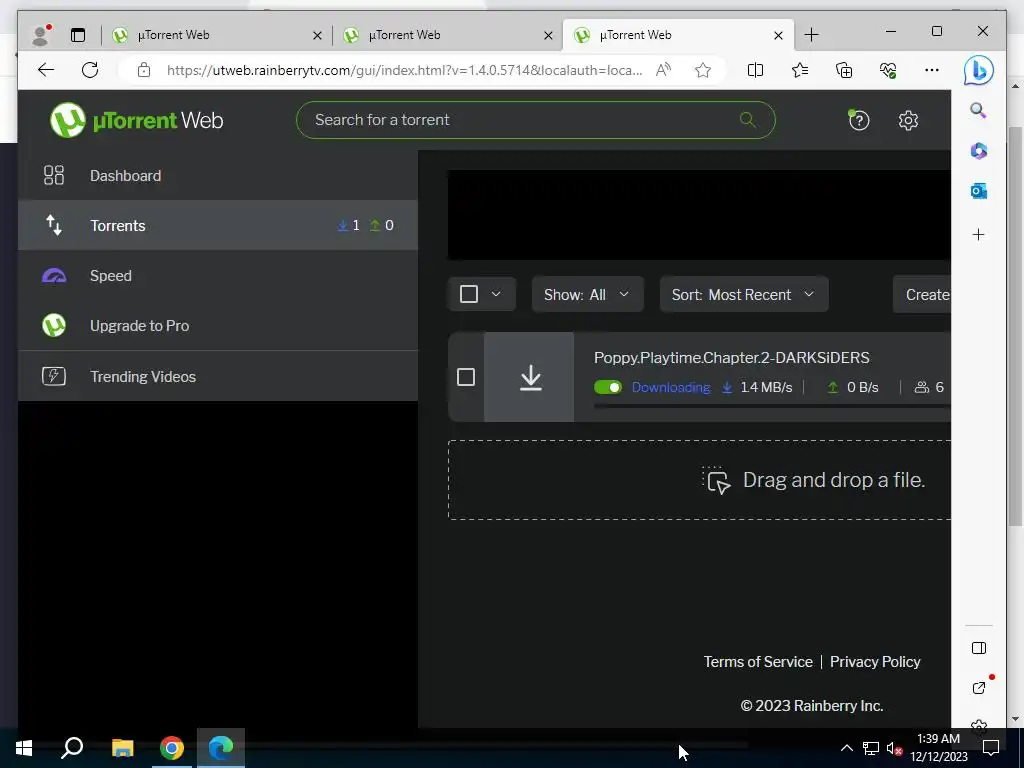Show hidden system tray icons
Viewport: 1024px width, 768px height.
pos(846,748)
